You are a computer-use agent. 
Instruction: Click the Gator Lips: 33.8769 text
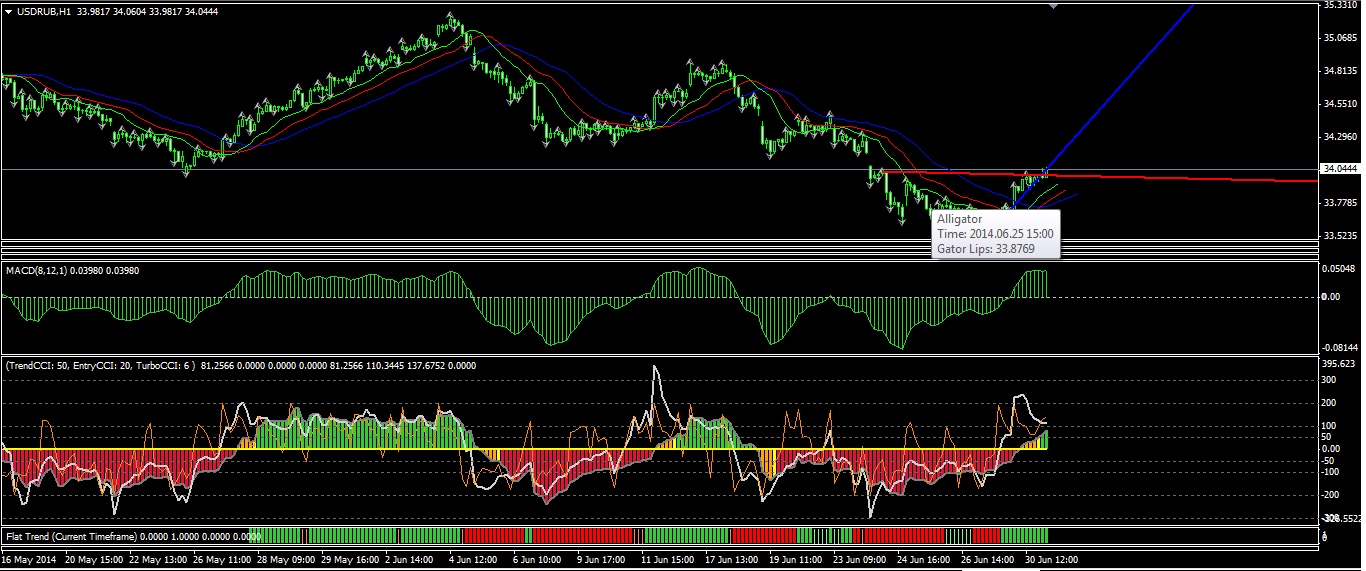click(986, 248)
